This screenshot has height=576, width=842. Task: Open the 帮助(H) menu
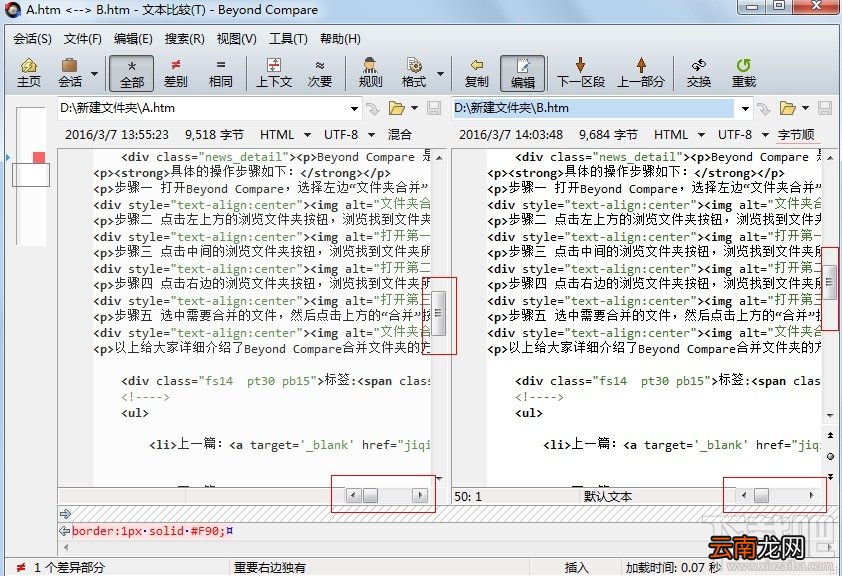(x=340, y=39)
